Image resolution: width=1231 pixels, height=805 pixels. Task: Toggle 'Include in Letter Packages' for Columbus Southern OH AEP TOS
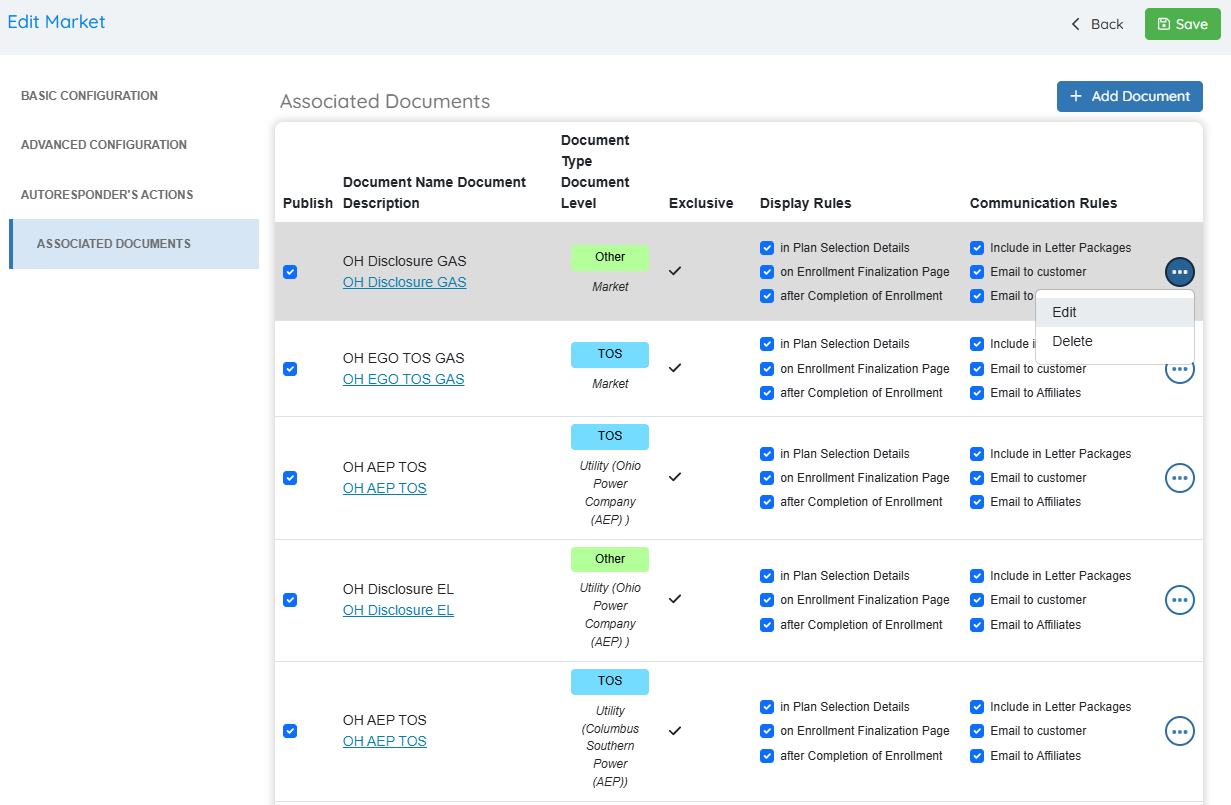click(x=977, y=707)
